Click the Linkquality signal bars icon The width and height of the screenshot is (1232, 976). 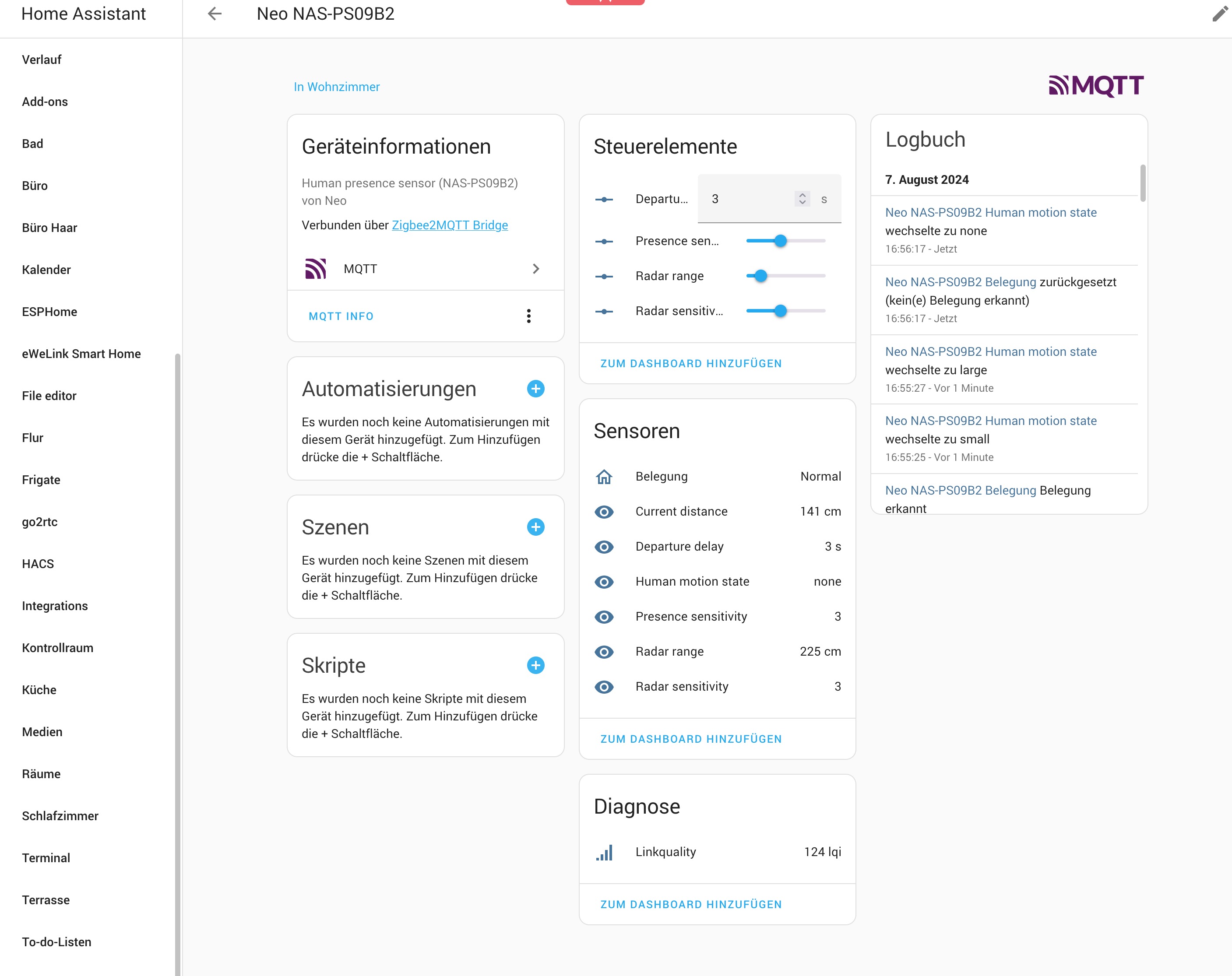604,852
